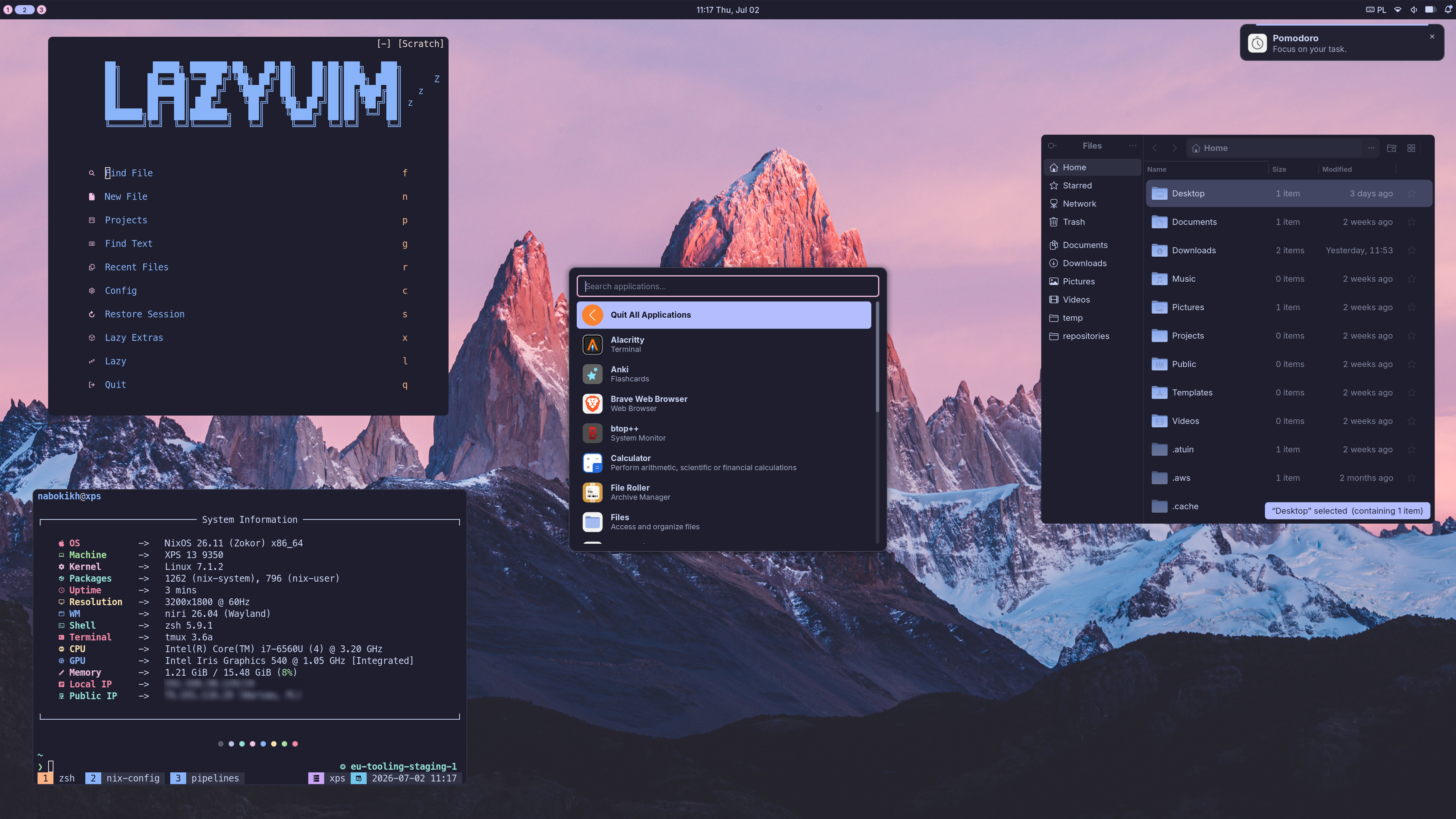Viewport: 1456px width, 819px height.
Task: Open the volume icon in top bar
Action: click(x=1414, y=9)
